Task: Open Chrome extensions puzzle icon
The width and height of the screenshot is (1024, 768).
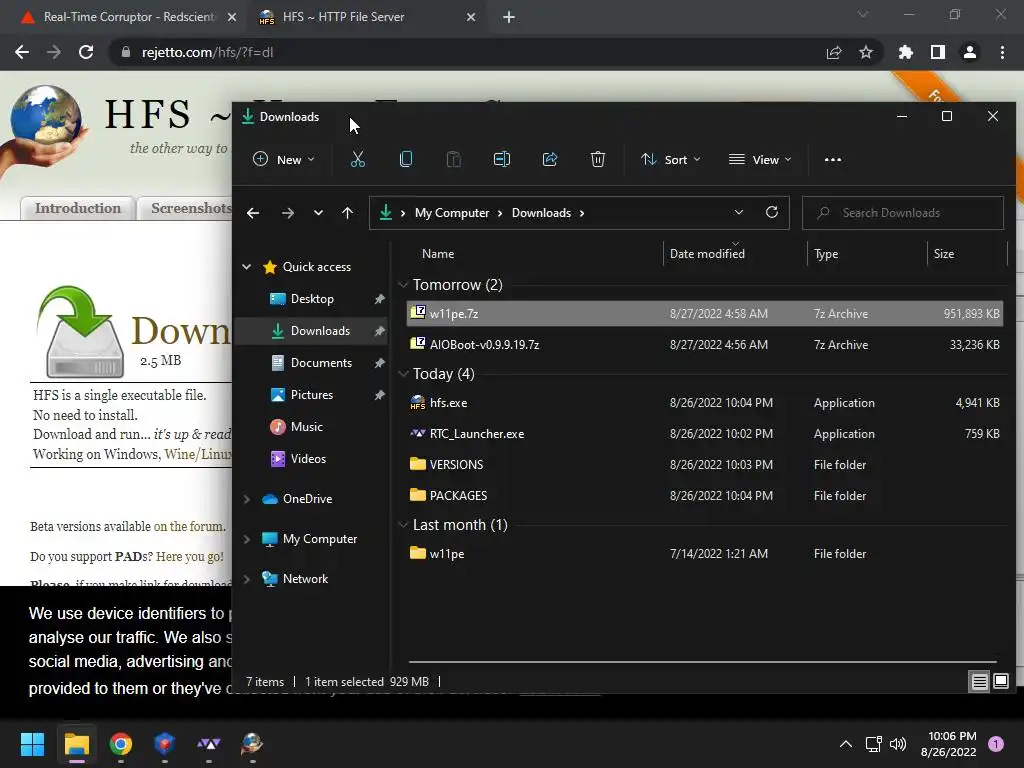Action: click(x=905, y=52)
